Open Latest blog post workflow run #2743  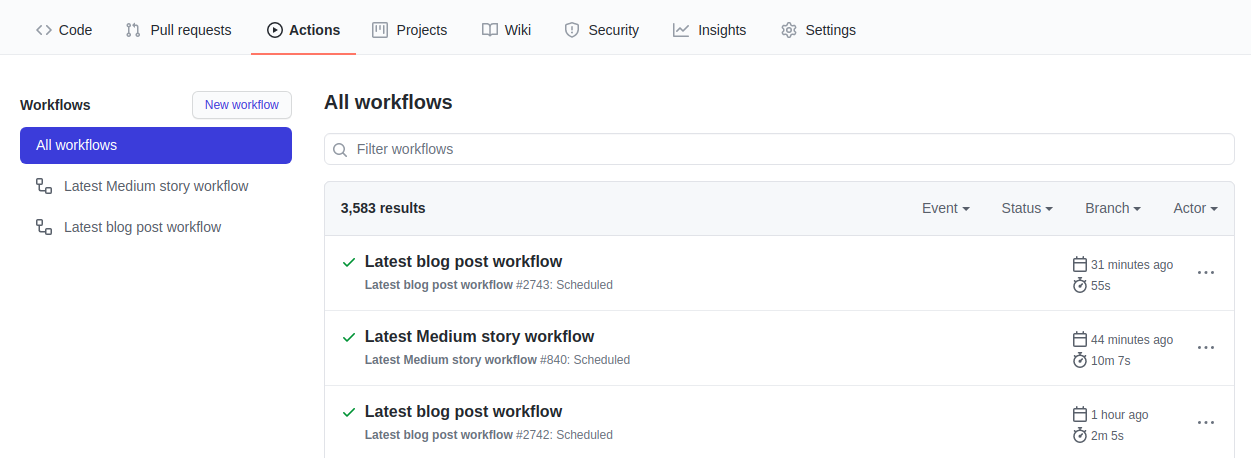463,262
